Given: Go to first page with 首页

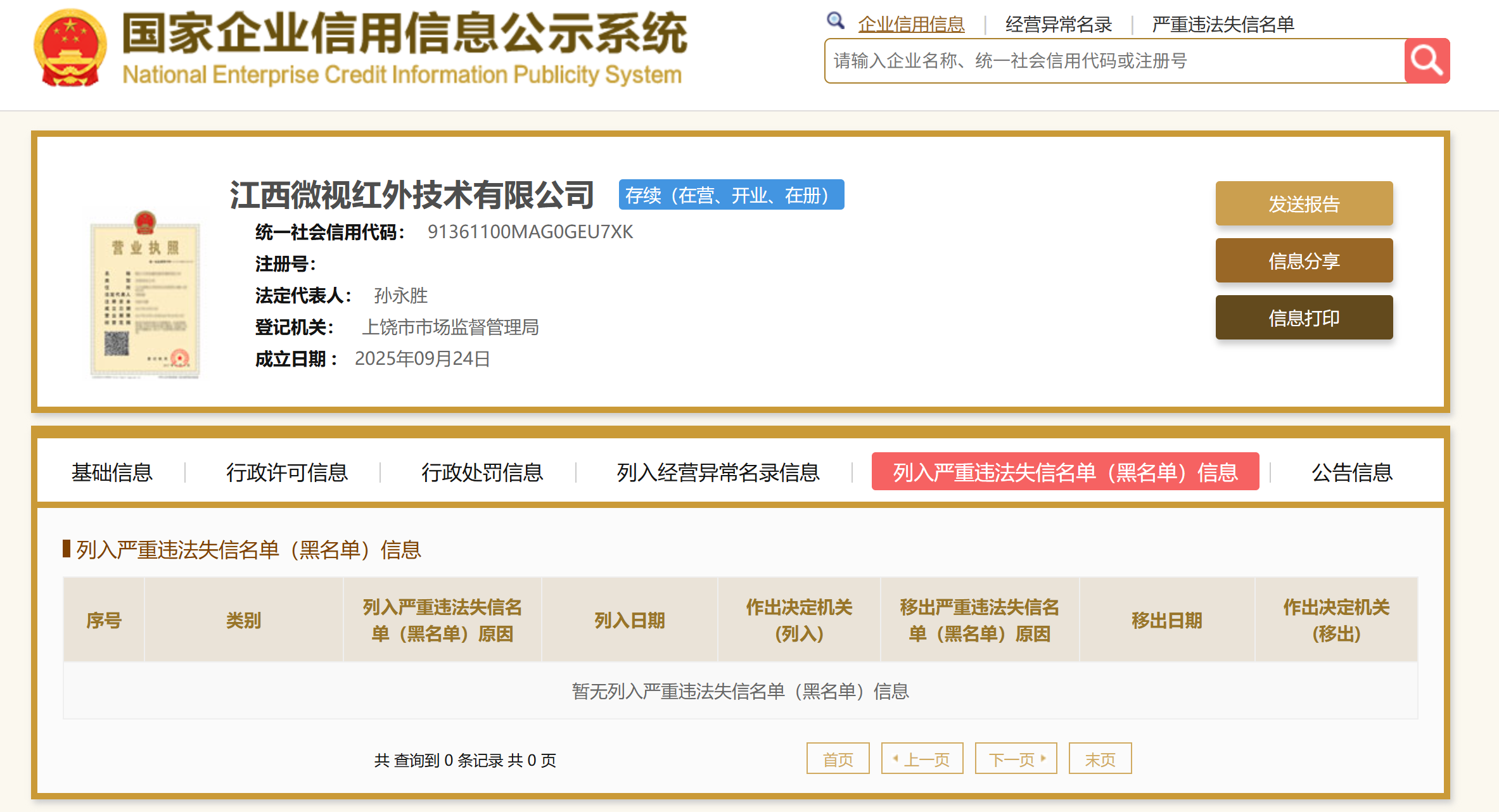Looking at the screenshot, I should [x=838, y=759].
